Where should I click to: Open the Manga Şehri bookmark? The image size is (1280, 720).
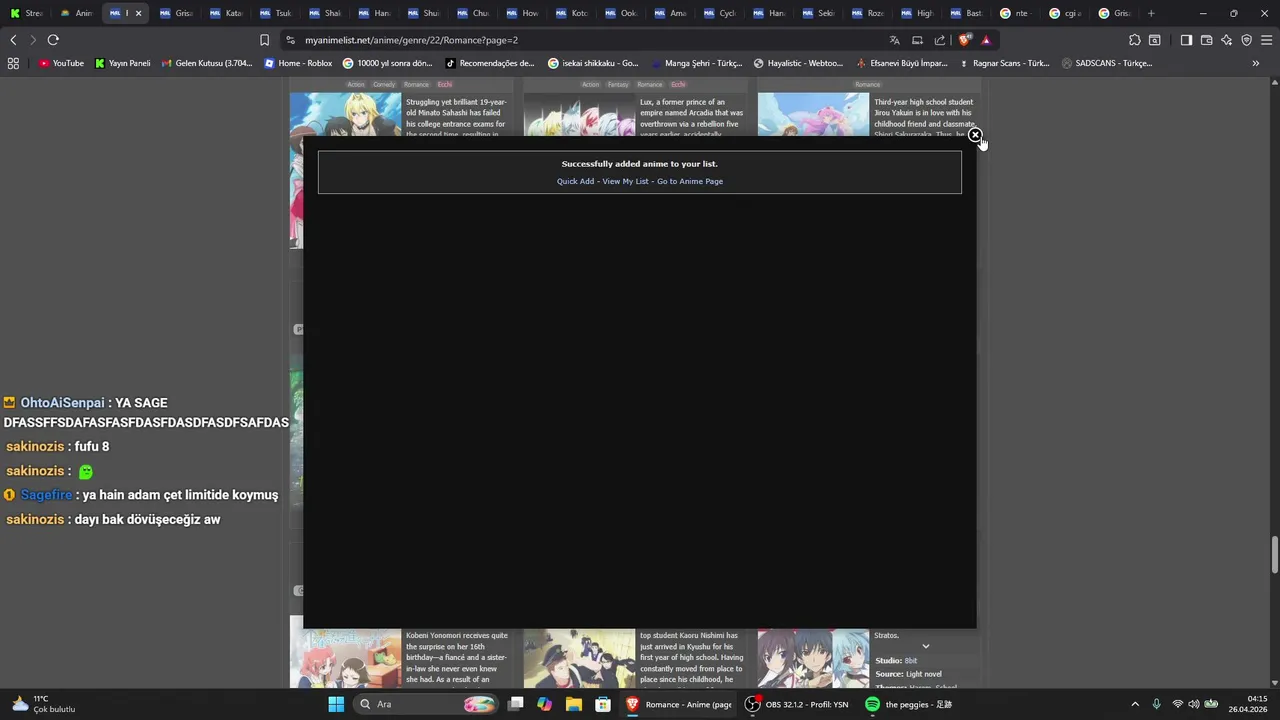(696, 63)
